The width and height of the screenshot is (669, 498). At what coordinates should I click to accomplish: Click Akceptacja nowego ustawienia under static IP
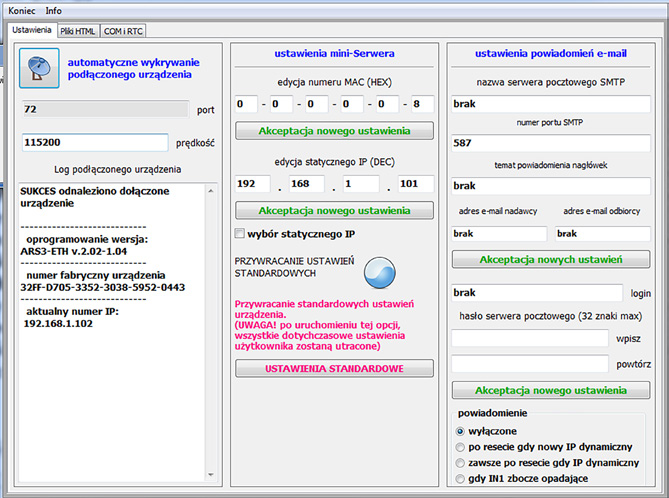click(334, 211)
